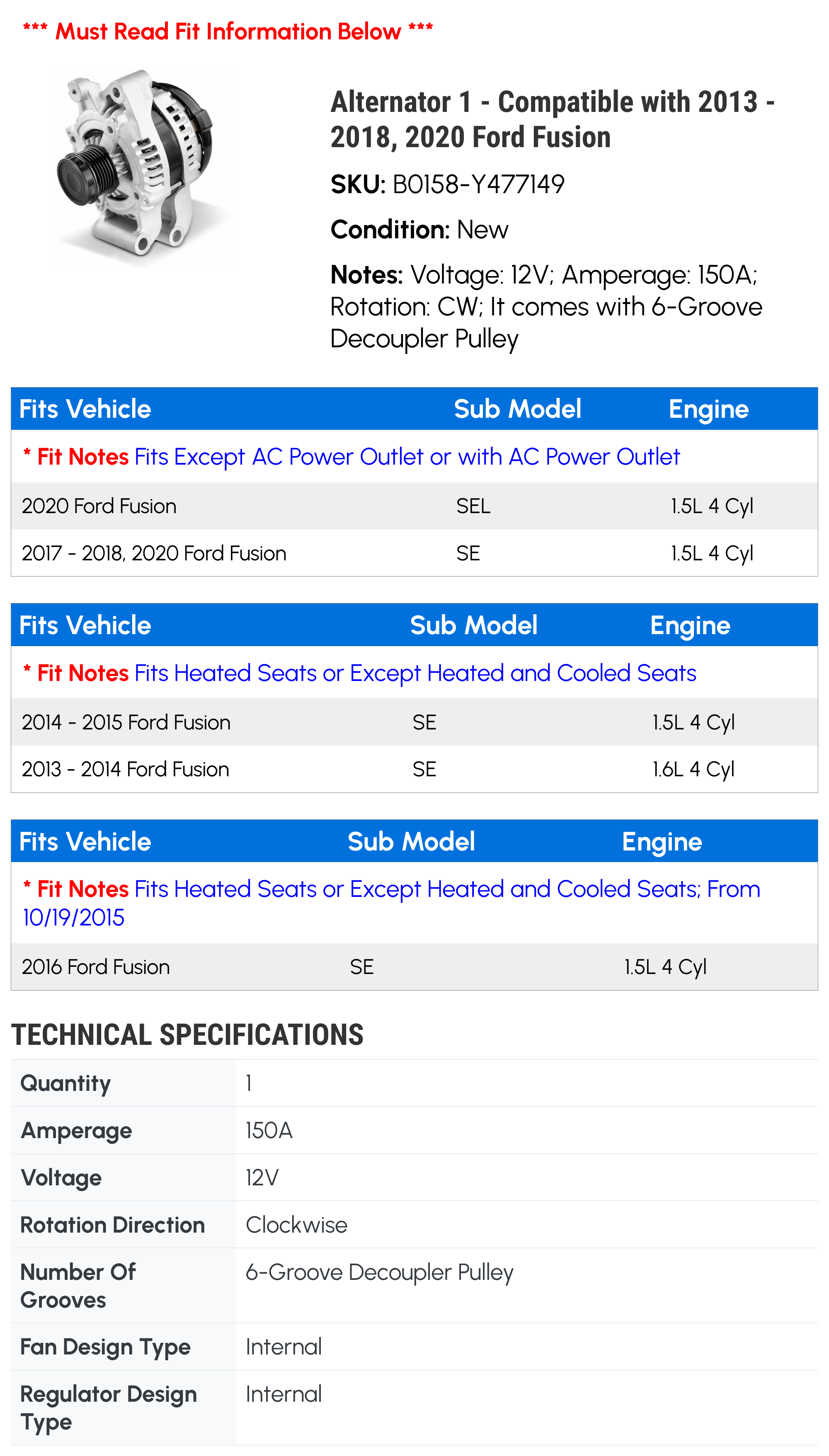Select the 2013 - 2014 Ford Fusion row
This screenshot has width=829, height=1456.
click(x=414, y=769)
